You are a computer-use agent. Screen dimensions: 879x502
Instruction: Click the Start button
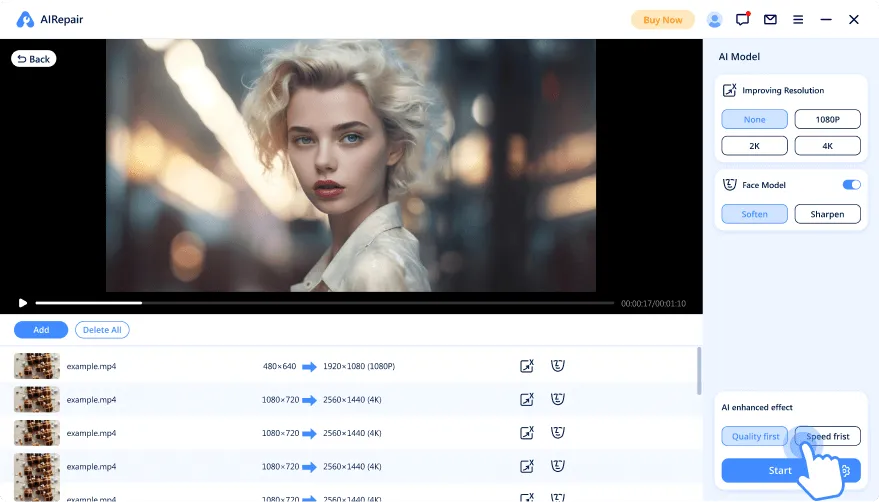(x=780, y=471)
